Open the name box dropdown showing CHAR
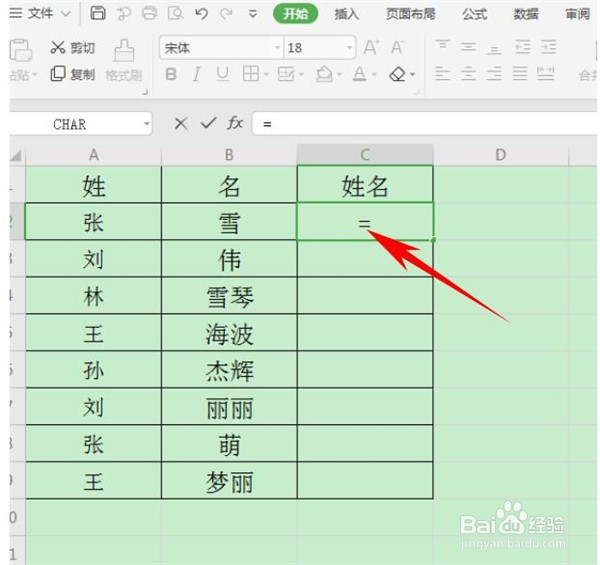This screenshot has height=565, width=600. (x=147, y=124)
